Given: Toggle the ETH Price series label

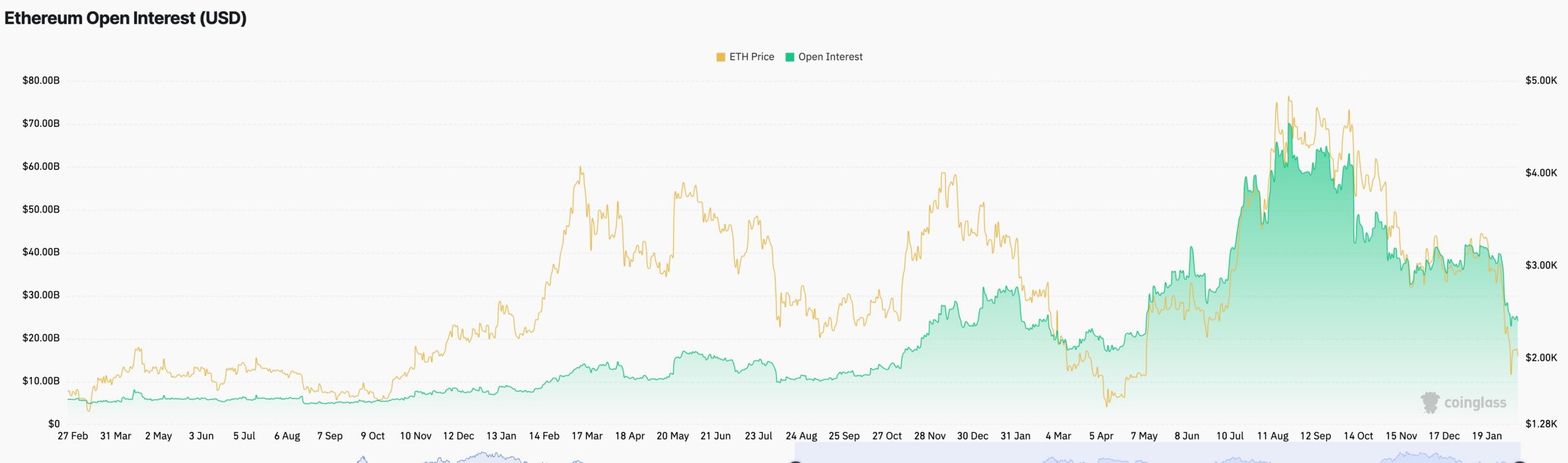Looking at the screenshot, I should 752,57.
